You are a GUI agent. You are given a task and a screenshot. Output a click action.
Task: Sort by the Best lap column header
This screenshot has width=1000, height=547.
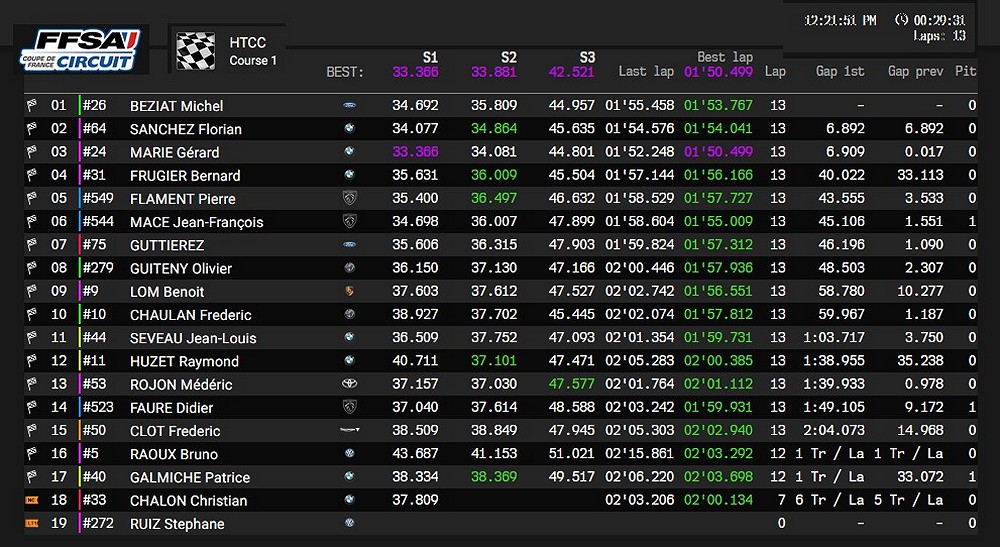click(x=725, y=57)
